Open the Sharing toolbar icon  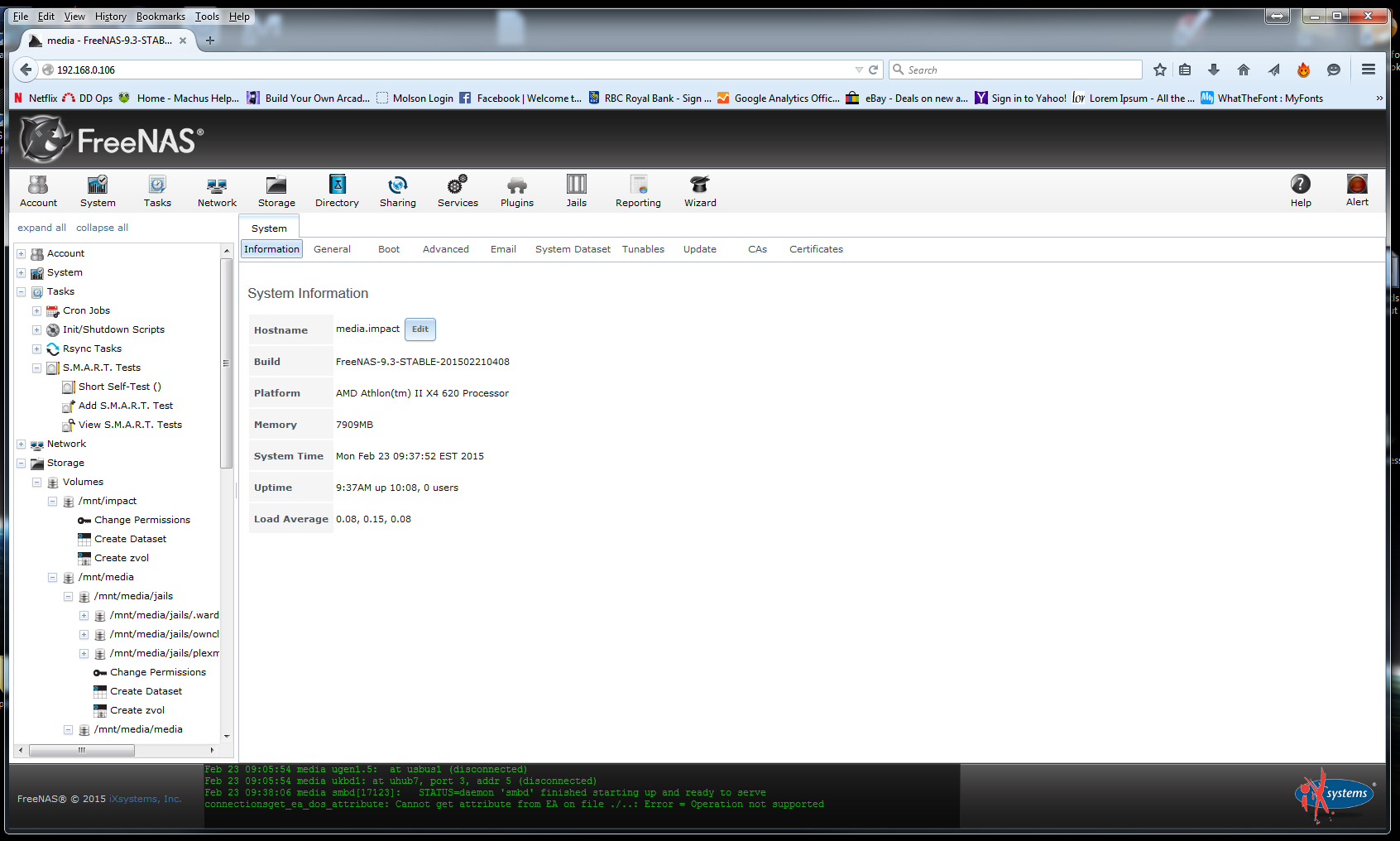pyautogui.click(x=398, y=191)
